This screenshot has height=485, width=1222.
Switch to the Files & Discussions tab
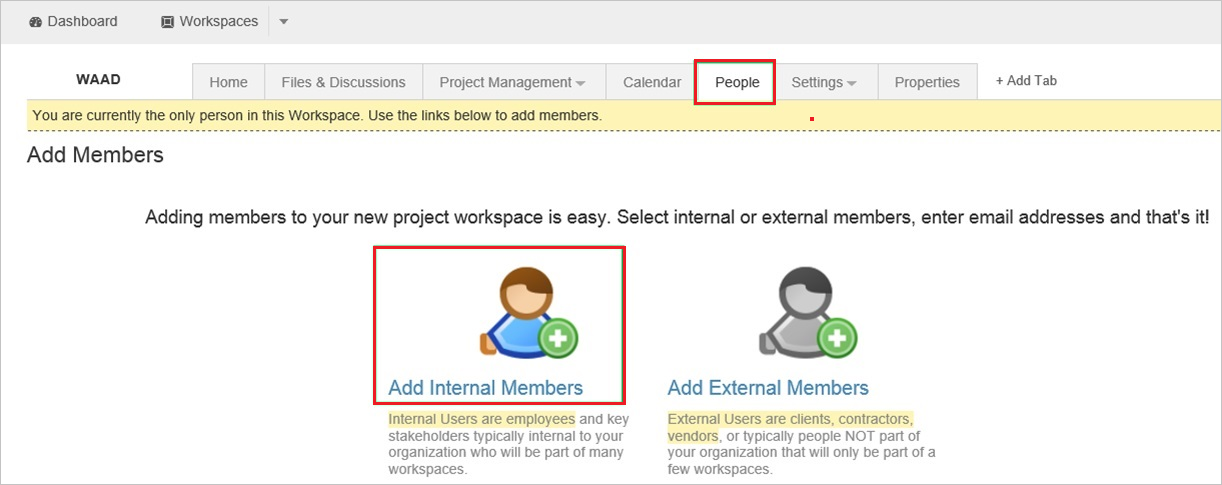click(343, 82)
